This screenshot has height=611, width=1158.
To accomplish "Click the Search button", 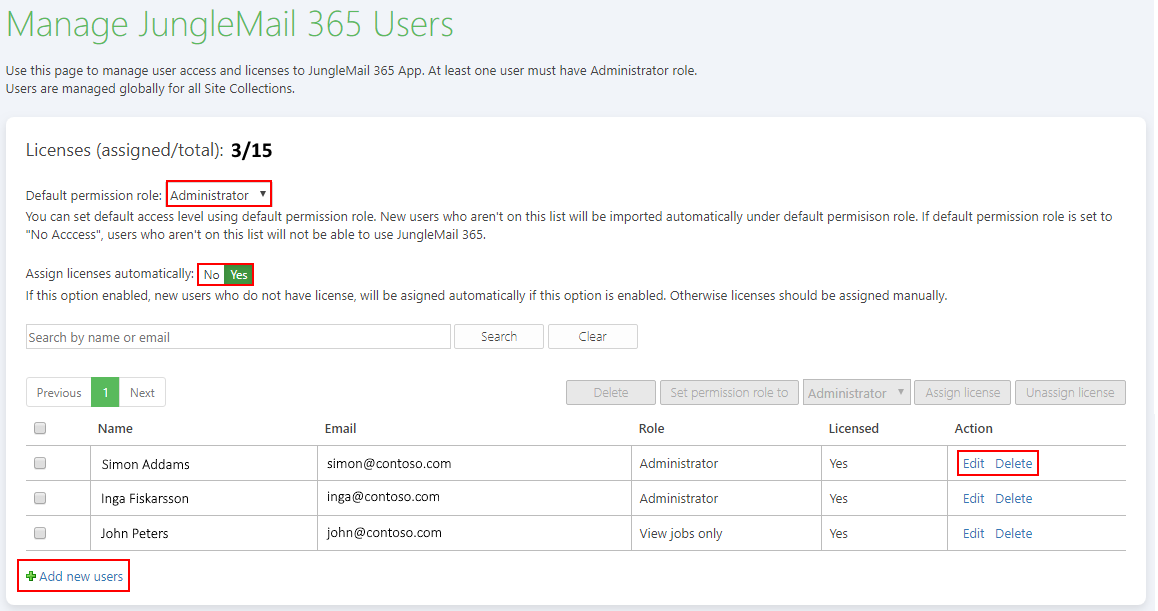I will (x=498, y=336).
